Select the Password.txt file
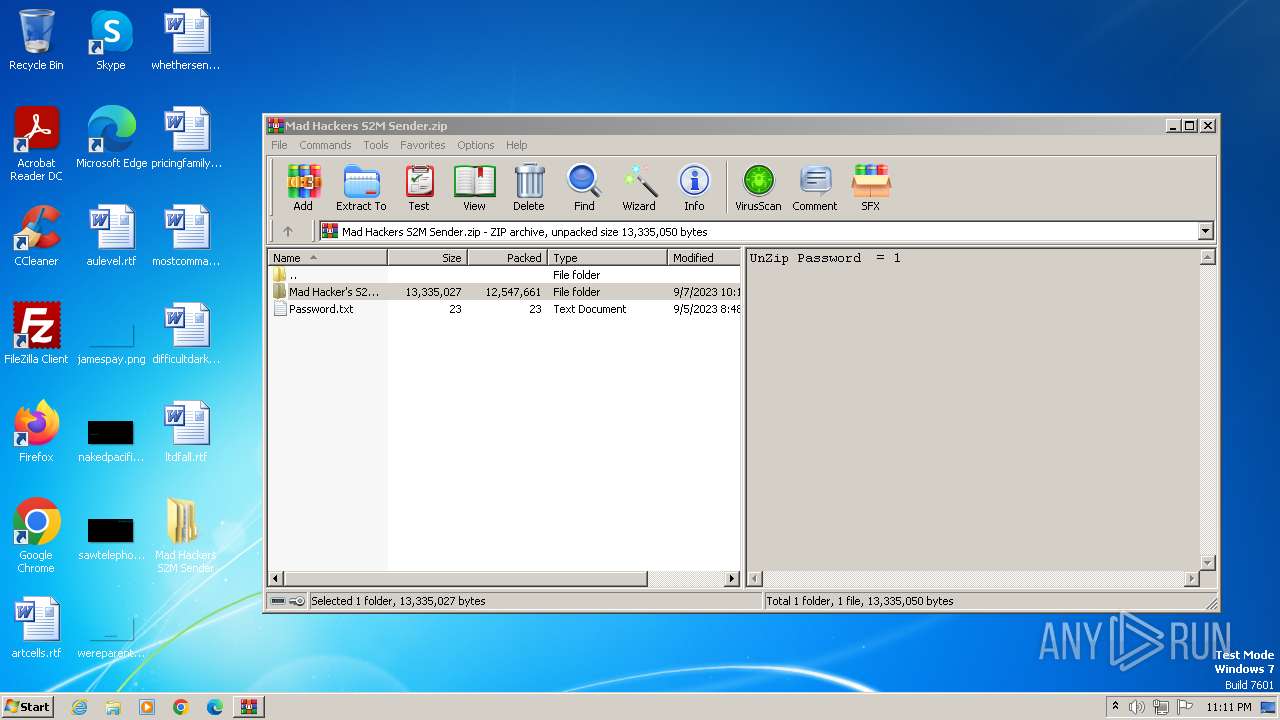 coord(504,309)
